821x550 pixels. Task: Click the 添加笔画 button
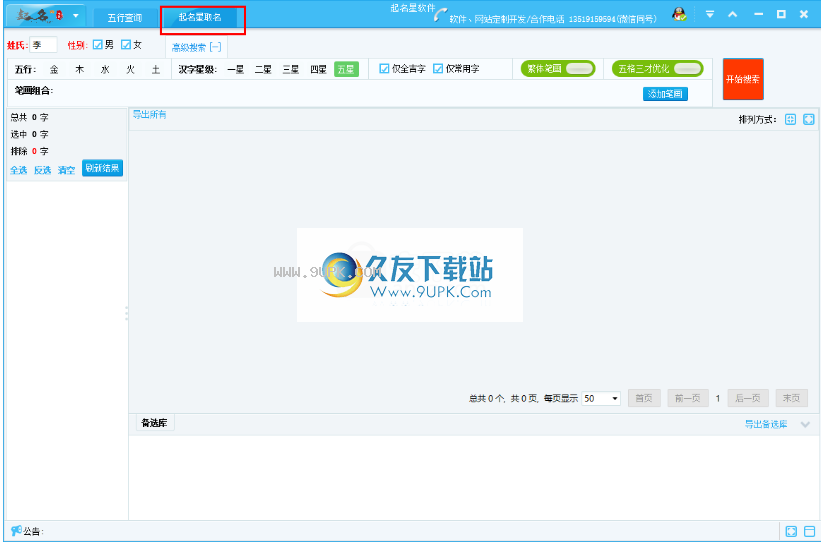665,94
